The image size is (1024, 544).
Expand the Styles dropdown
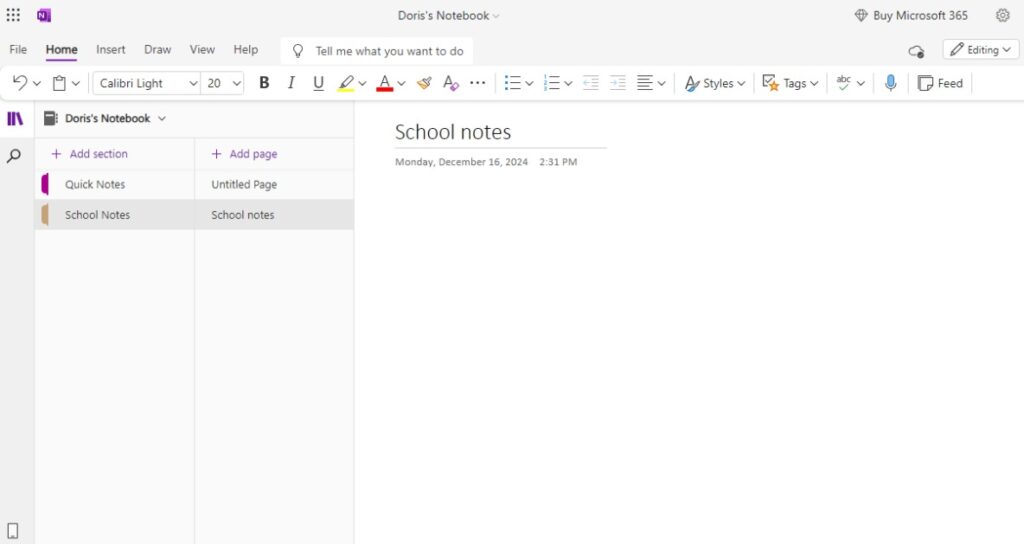click(x=715, y=83)
